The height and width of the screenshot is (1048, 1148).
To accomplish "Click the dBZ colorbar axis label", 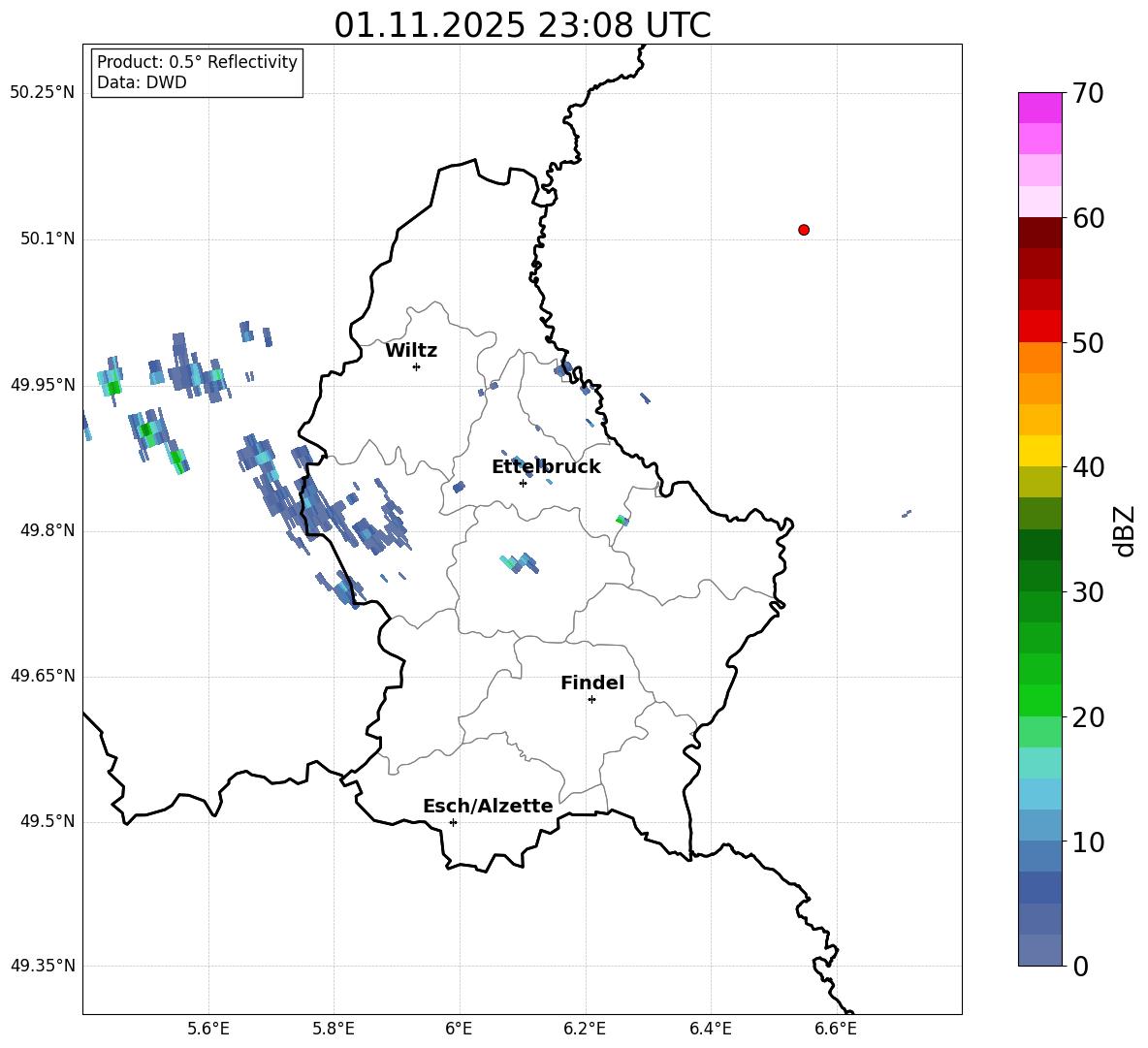I will coord(1124,530).
